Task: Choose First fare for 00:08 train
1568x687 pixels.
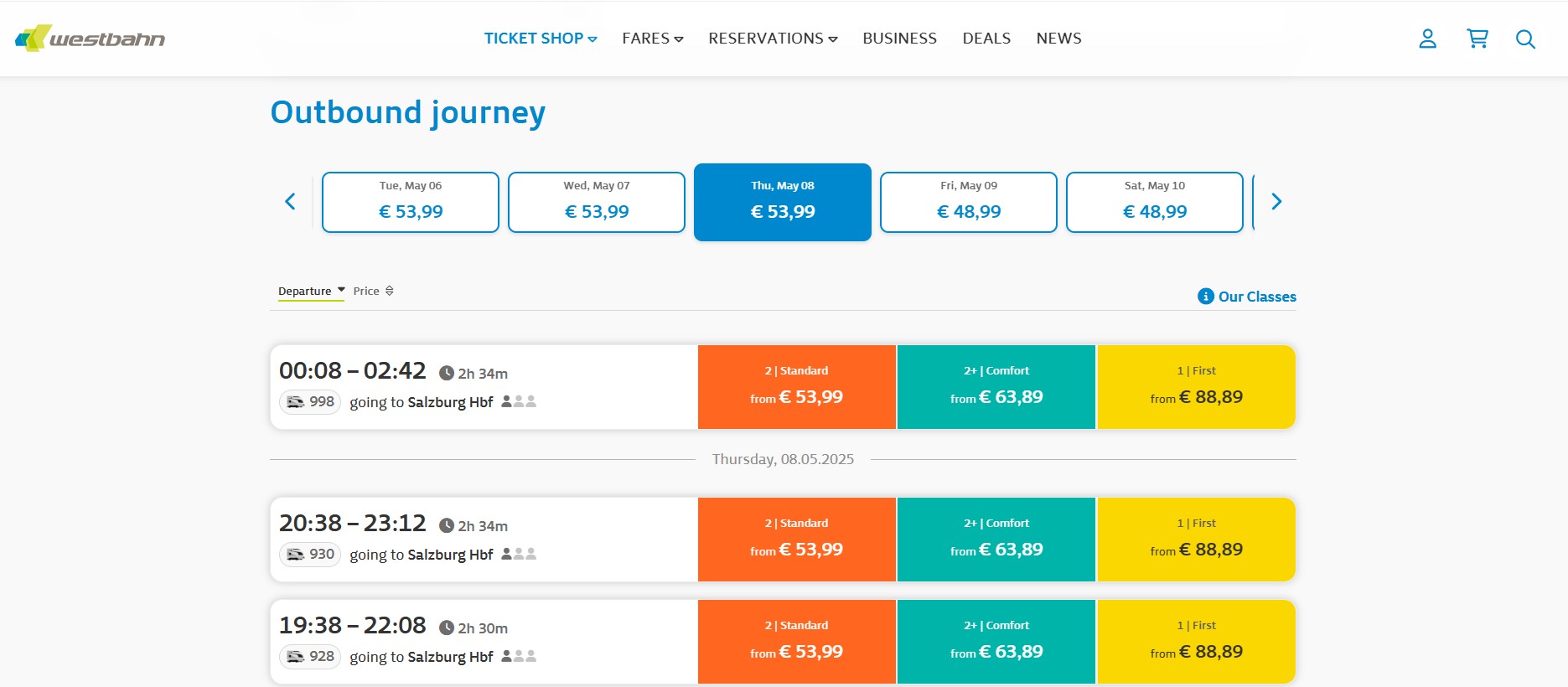Action: [x=1197, y=387]
